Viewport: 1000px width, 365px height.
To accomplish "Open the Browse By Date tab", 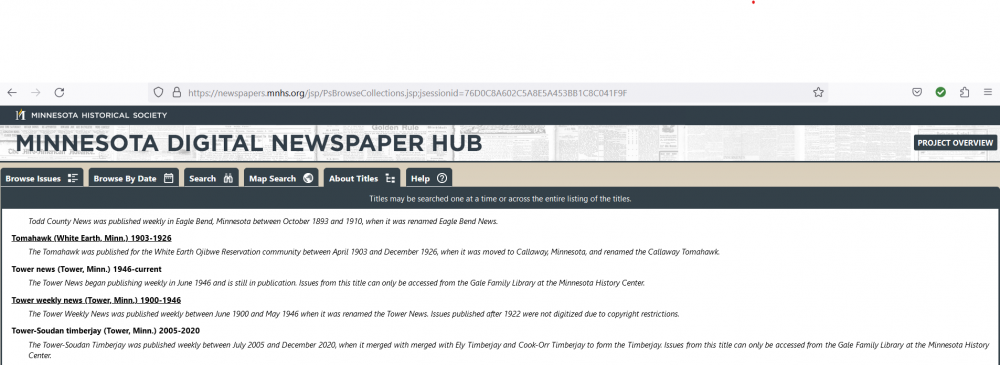I will pos(134,178).
